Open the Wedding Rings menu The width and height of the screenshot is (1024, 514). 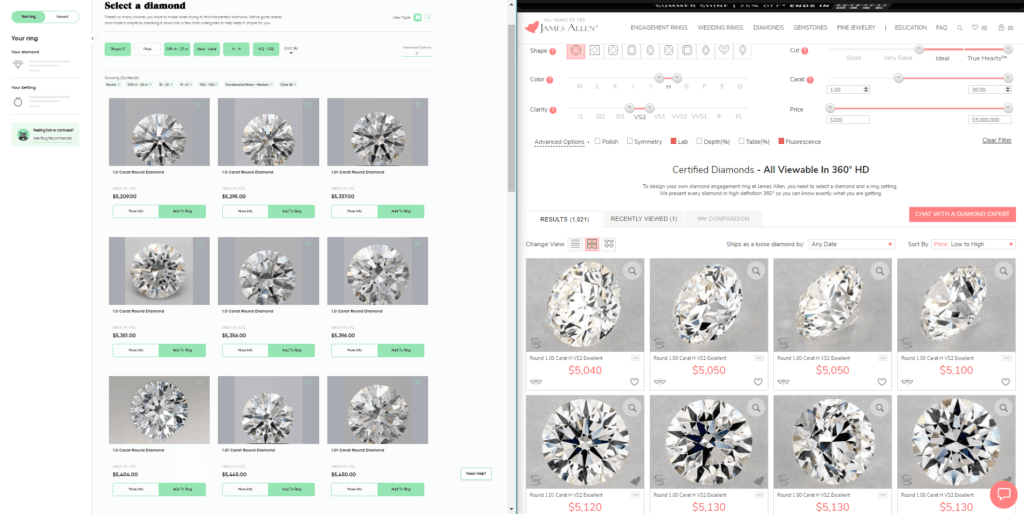(720, 28)
